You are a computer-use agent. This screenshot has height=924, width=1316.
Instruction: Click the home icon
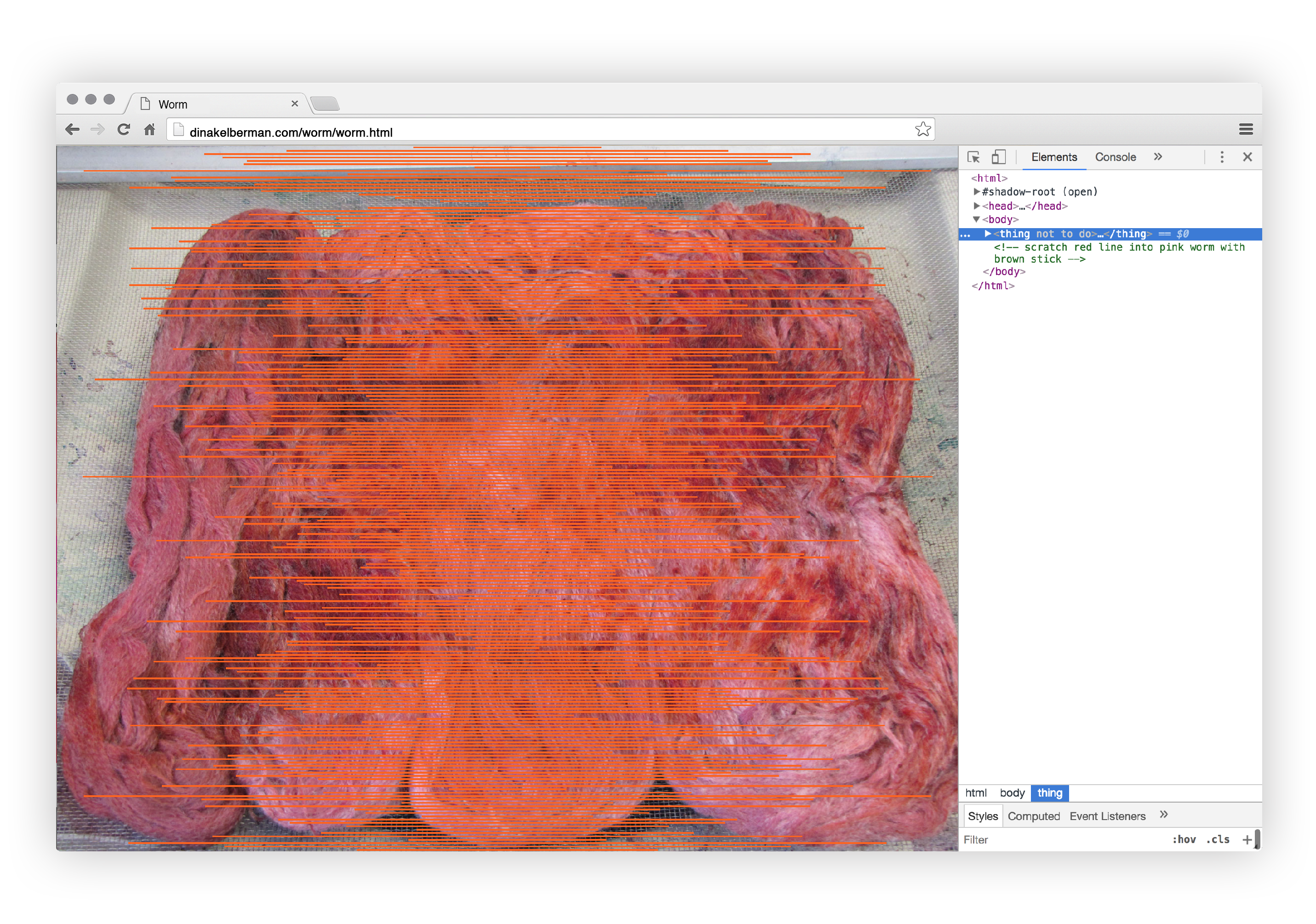tap(149, 130)
